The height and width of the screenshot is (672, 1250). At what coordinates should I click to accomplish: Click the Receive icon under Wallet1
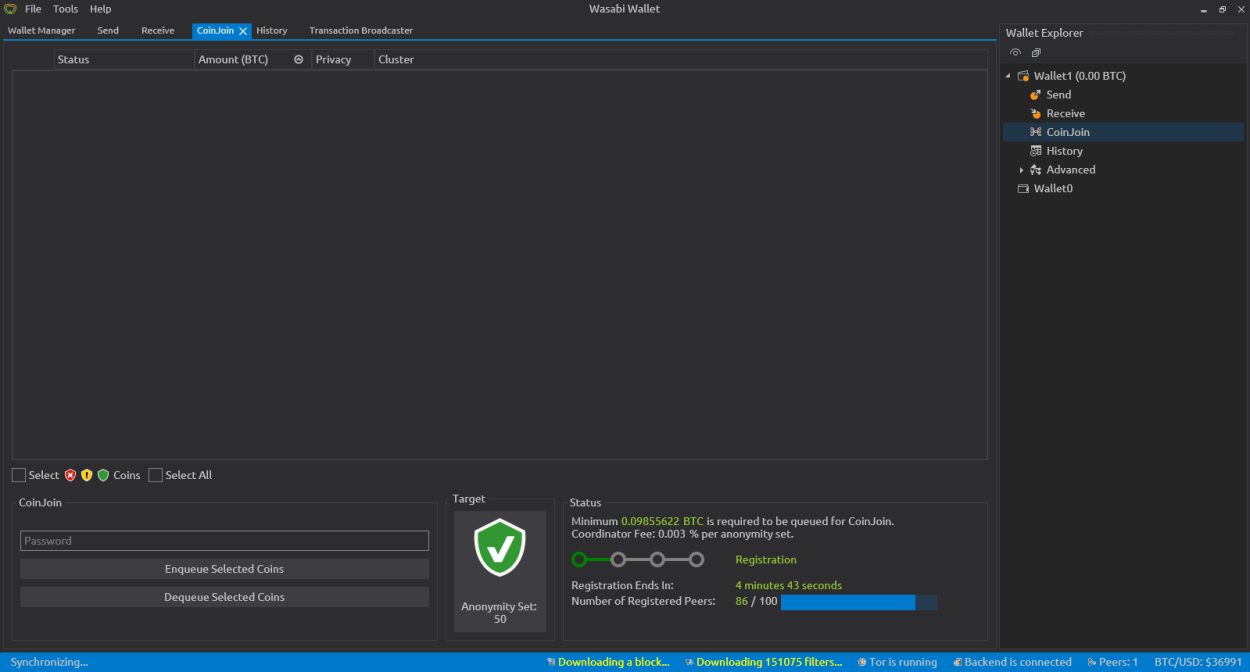[x=1036, y=114]
